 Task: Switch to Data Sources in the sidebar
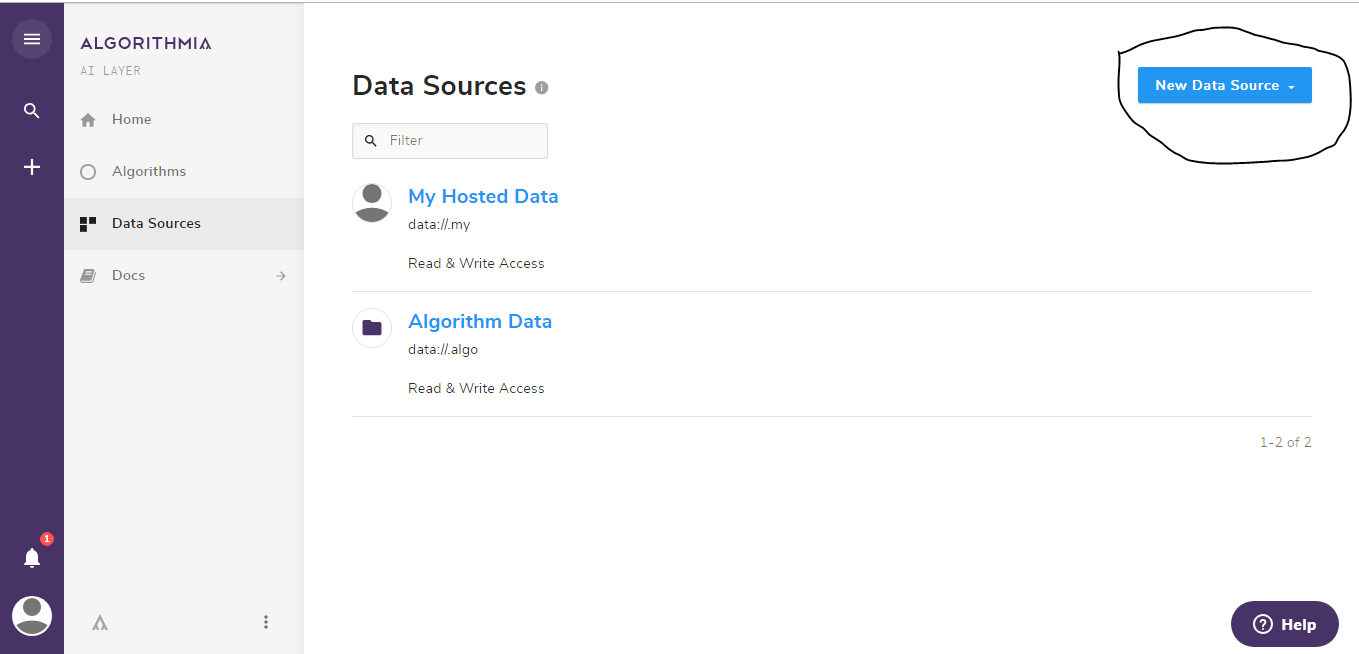(x=156, y=223)
